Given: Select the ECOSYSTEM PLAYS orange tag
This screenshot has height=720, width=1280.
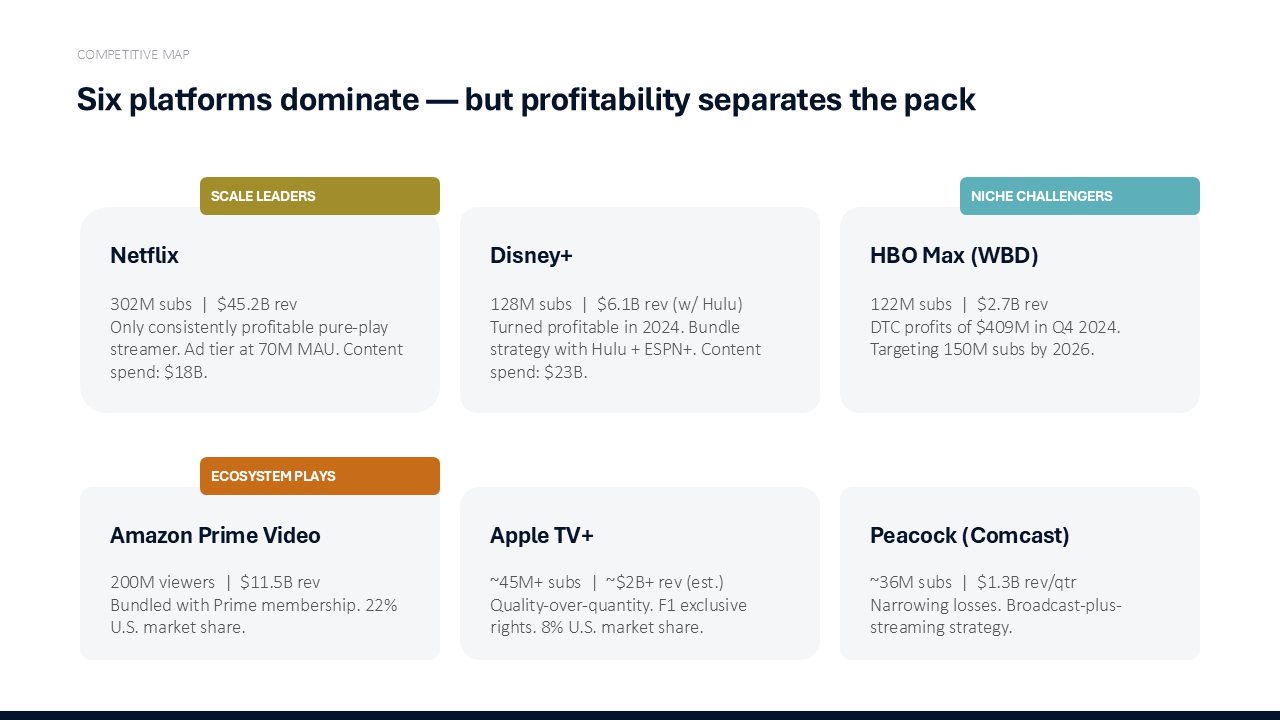Looking at the screenshot, I should click(x=320, y=476).
